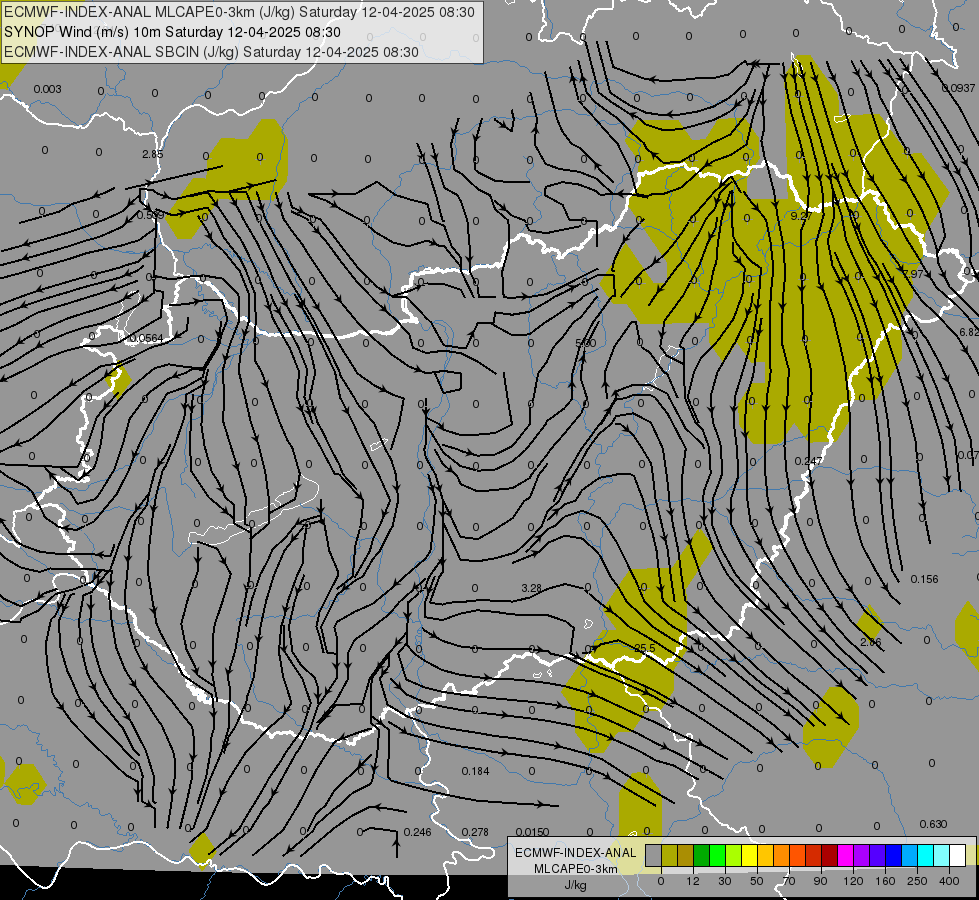Click the yellow-green legend swatch after tick 30
The height and width of the screenshot is (900, 979).
[x=734, y=856]
